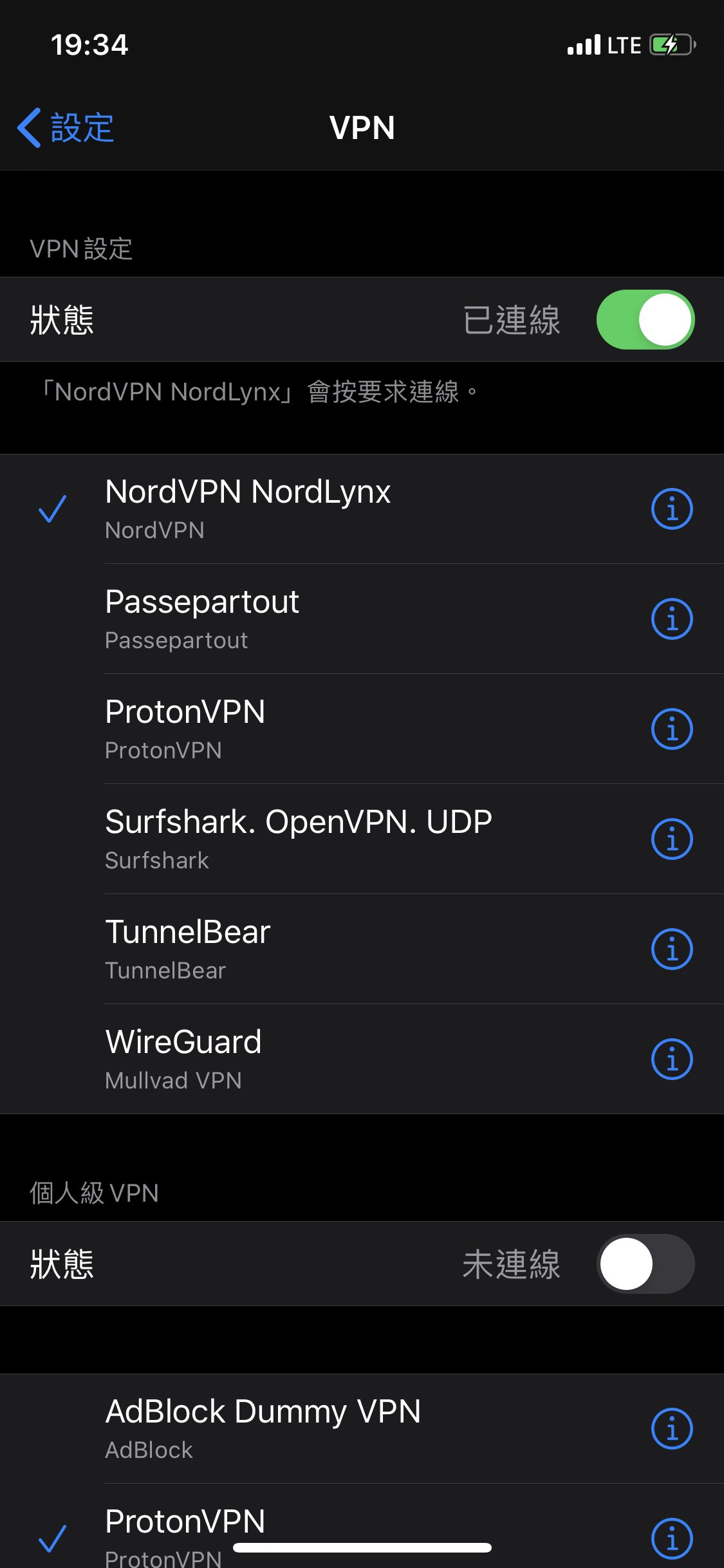Select Passepartout as active VPN
This screenshot has height=1568, width=724.
click(362, 619)
